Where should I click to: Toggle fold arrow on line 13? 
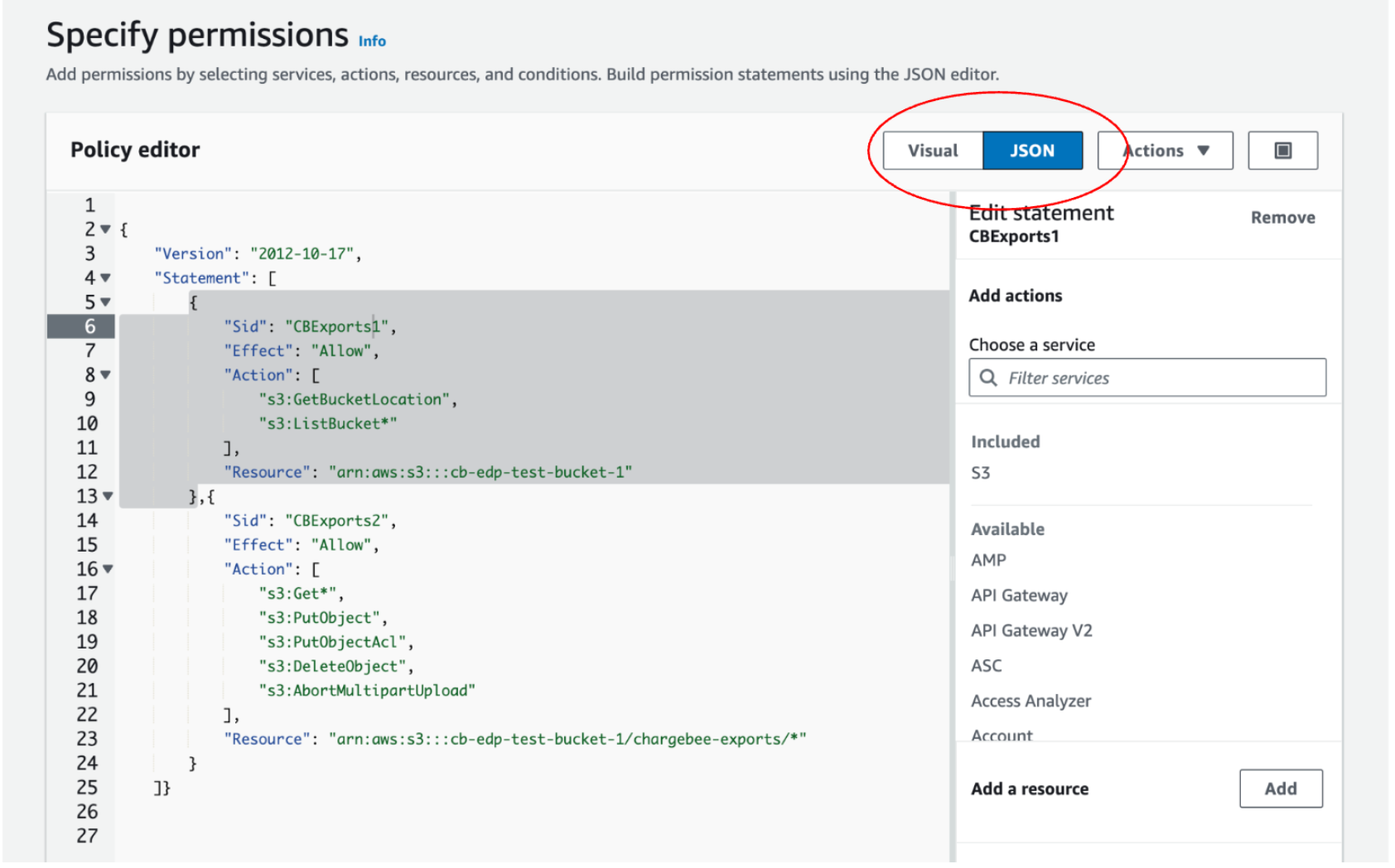pyautogui.click(x=108, y=496)
